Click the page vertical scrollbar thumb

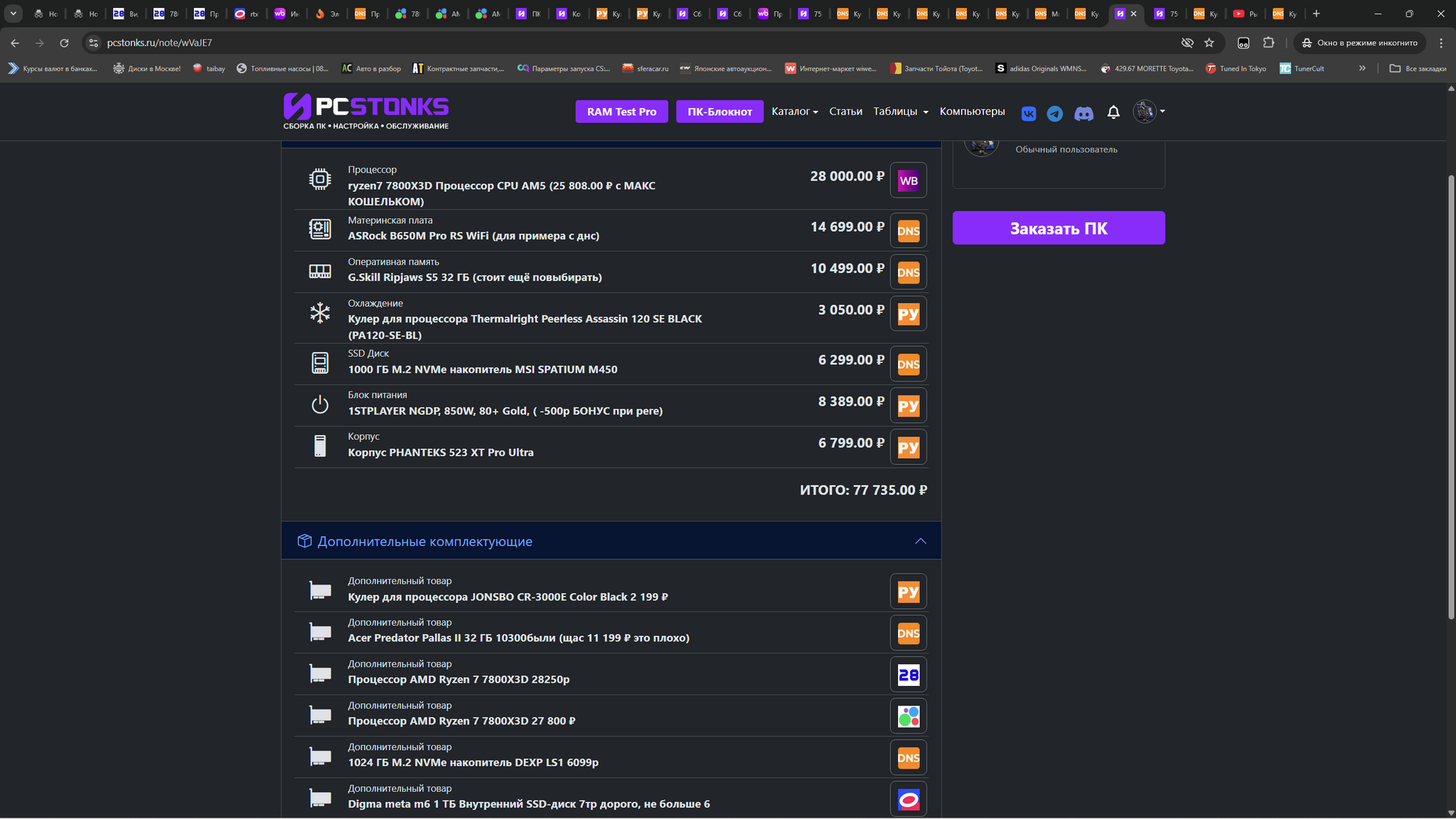pos(1451,397)
